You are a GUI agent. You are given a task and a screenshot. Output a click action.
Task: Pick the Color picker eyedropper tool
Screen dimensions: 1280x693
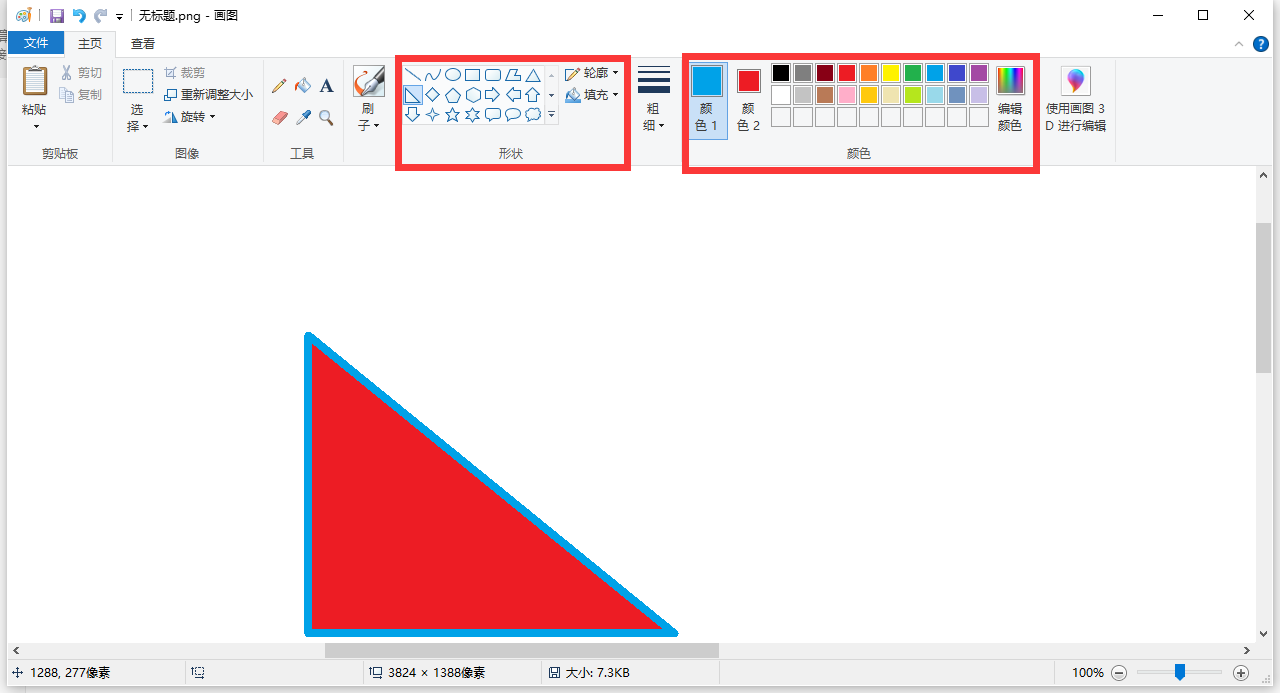302,118
